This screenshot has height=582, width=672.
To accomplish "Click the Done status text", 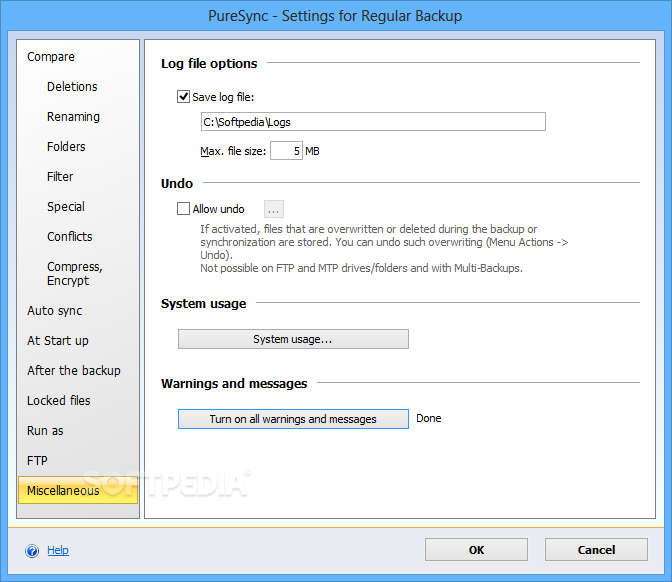I will (429, 418).
